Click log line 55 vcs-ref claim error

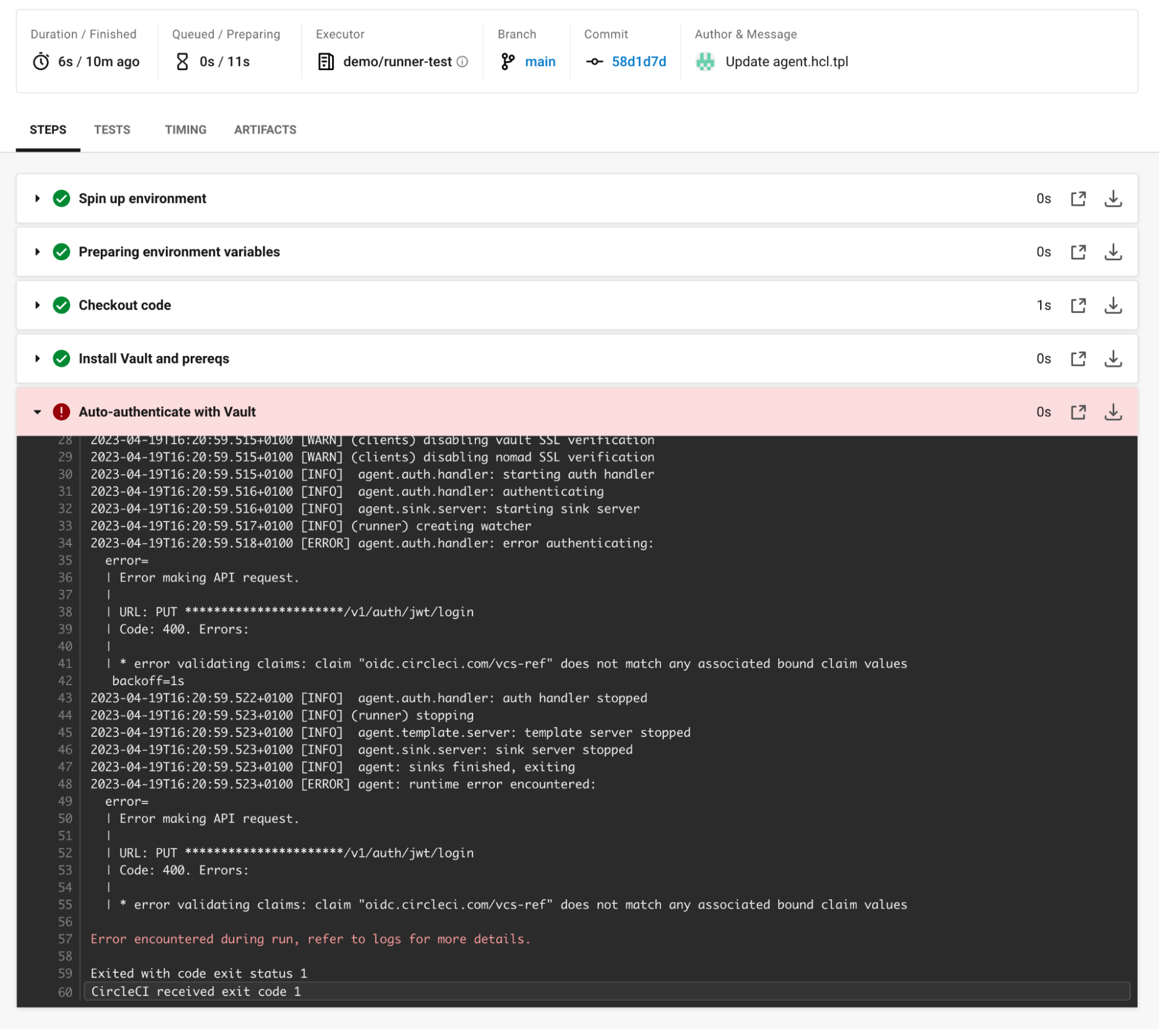pyautogui.click(x=507, y=905)
